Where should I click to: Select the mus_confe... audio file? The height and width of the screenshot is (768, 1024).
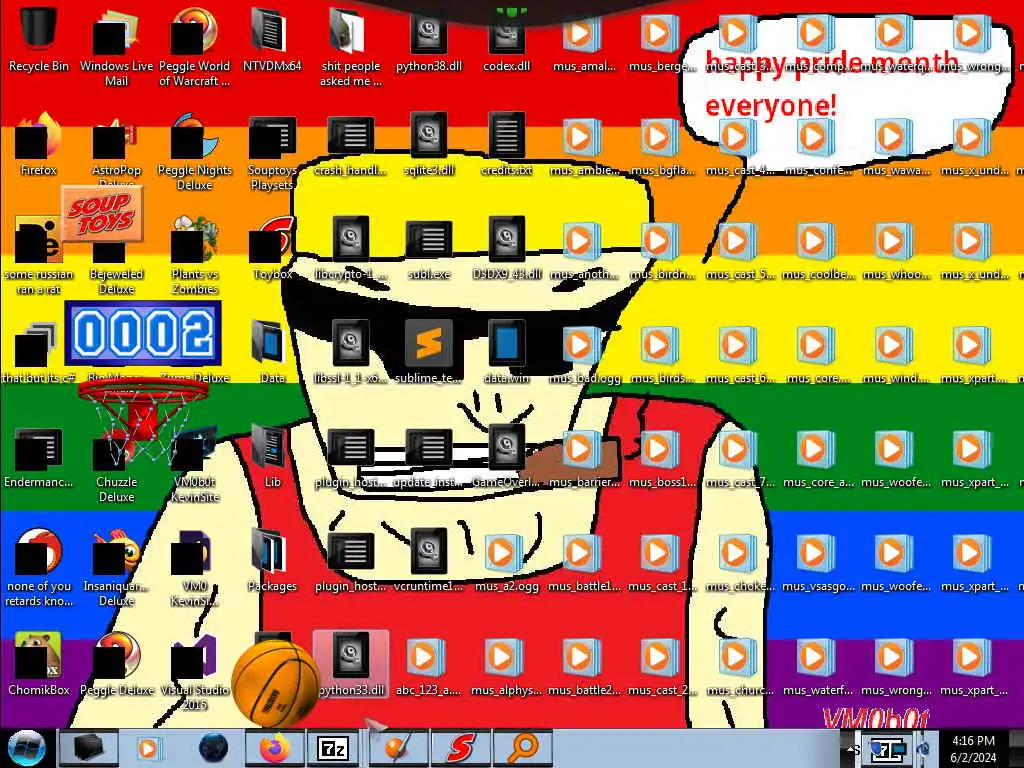pos(818,144)
